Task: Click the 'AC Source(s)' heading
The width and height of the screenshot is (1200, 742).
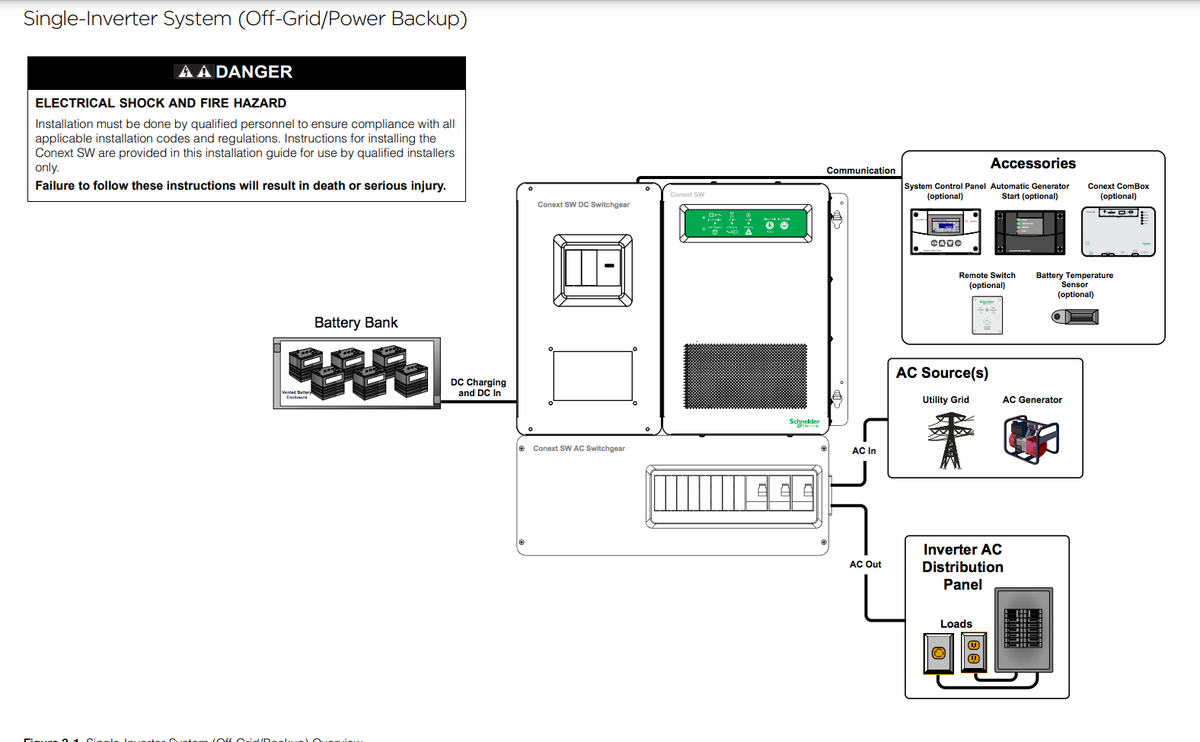Action: coord(942,372)
